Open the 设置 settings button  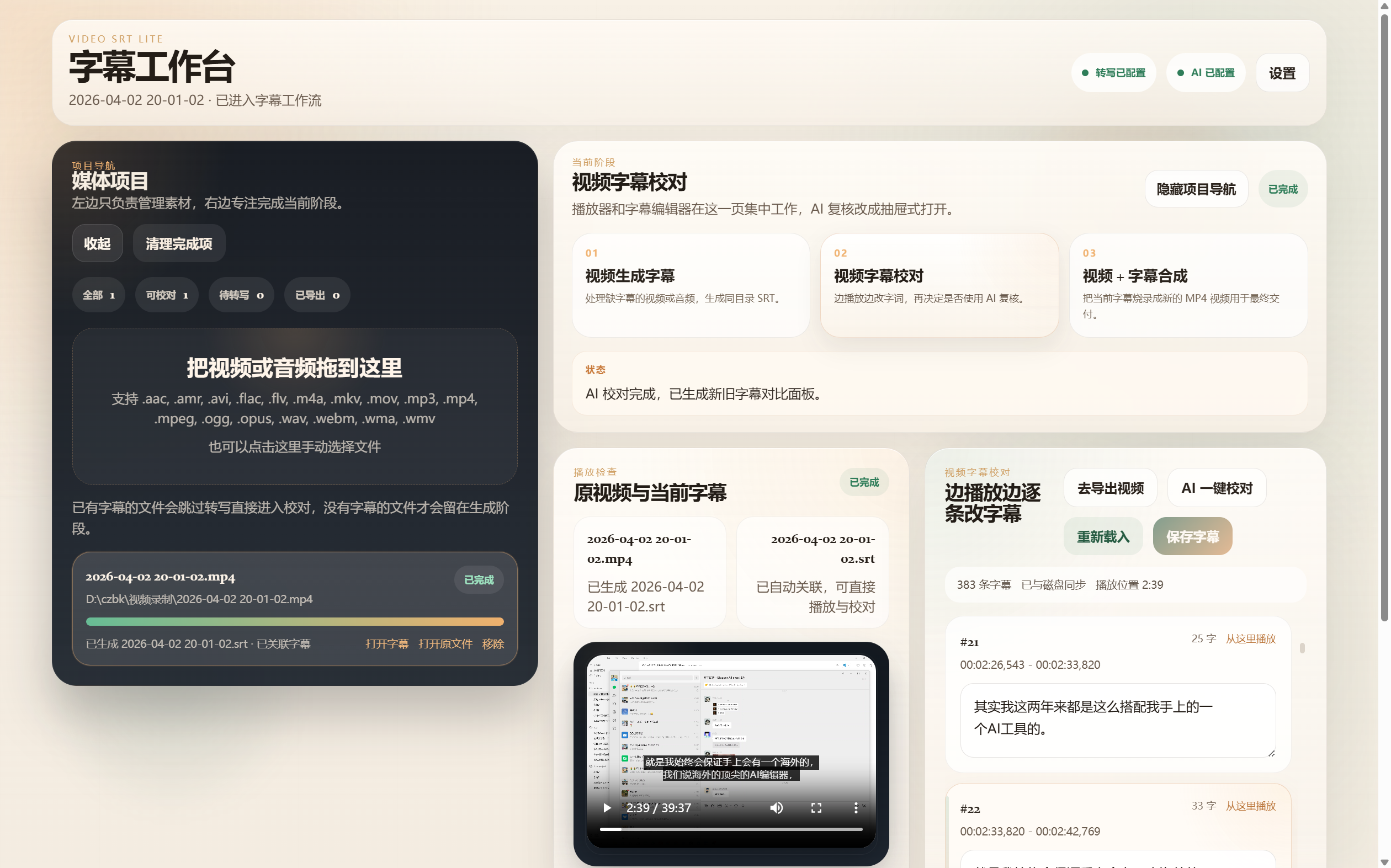(1281, 73)
